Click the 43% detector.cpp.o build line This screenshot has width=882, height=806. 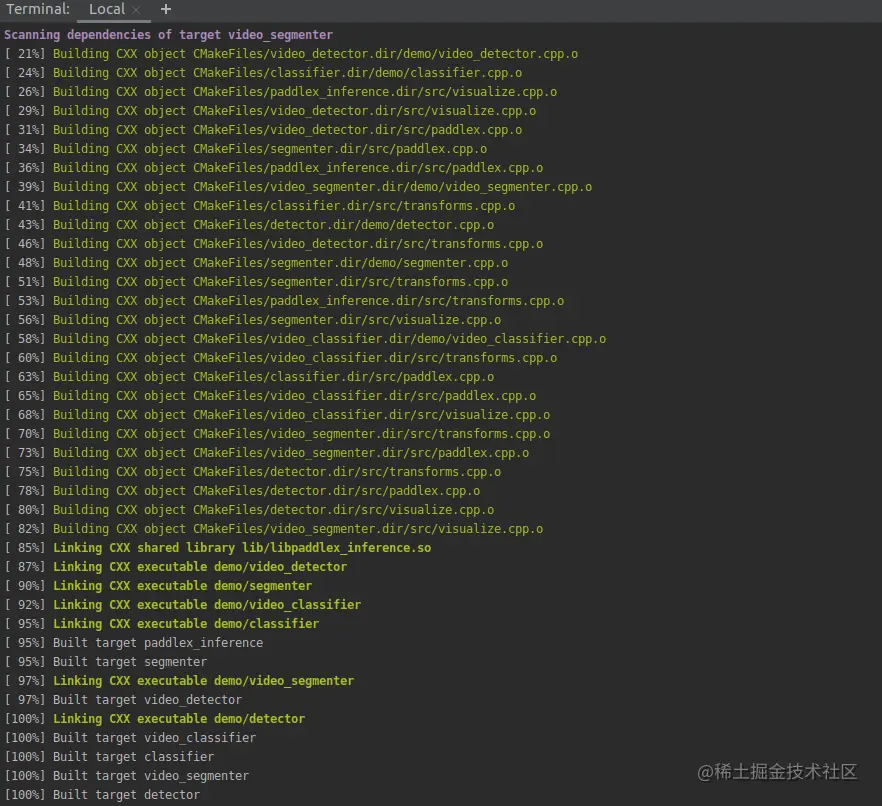(x=249, y=225)
